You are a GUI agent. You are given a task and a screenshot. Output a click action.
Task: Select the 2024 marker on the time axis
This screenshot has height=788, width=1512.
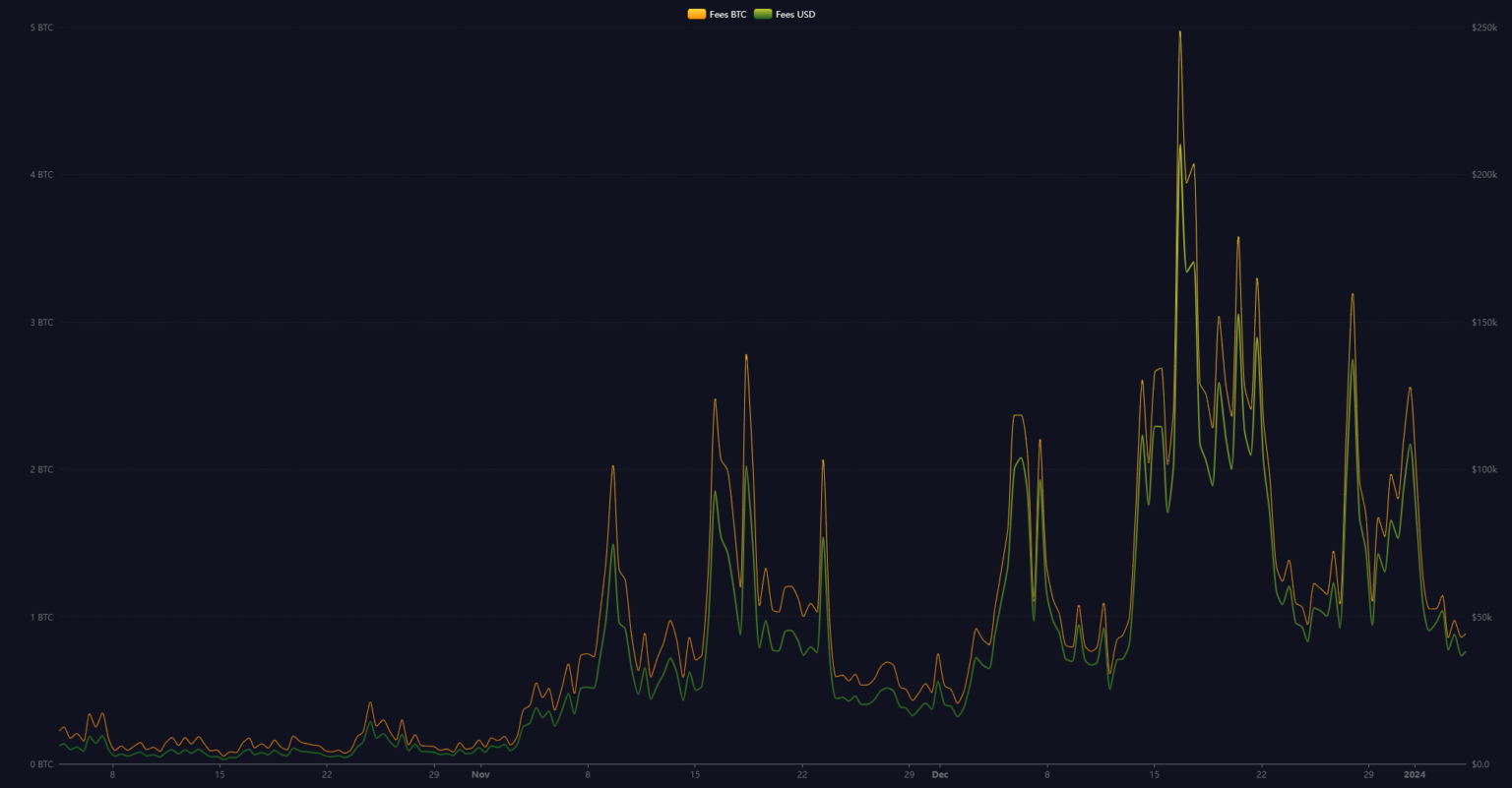click(1415, 774)
